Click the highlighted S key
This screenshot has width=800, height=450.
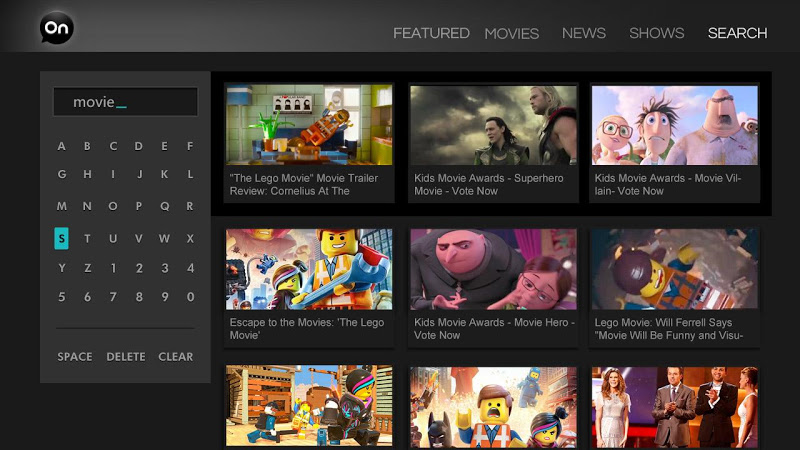click(x=61, y=238)
